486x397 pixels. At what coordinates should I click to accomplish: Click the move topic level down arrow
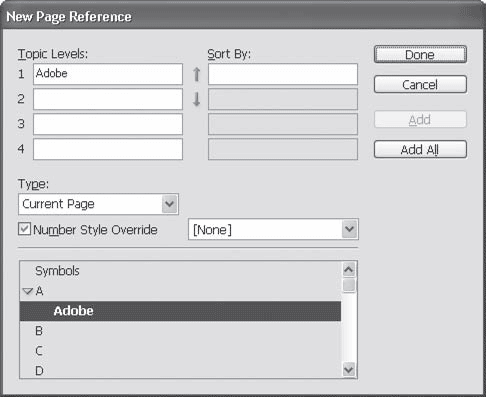point(196,99)
